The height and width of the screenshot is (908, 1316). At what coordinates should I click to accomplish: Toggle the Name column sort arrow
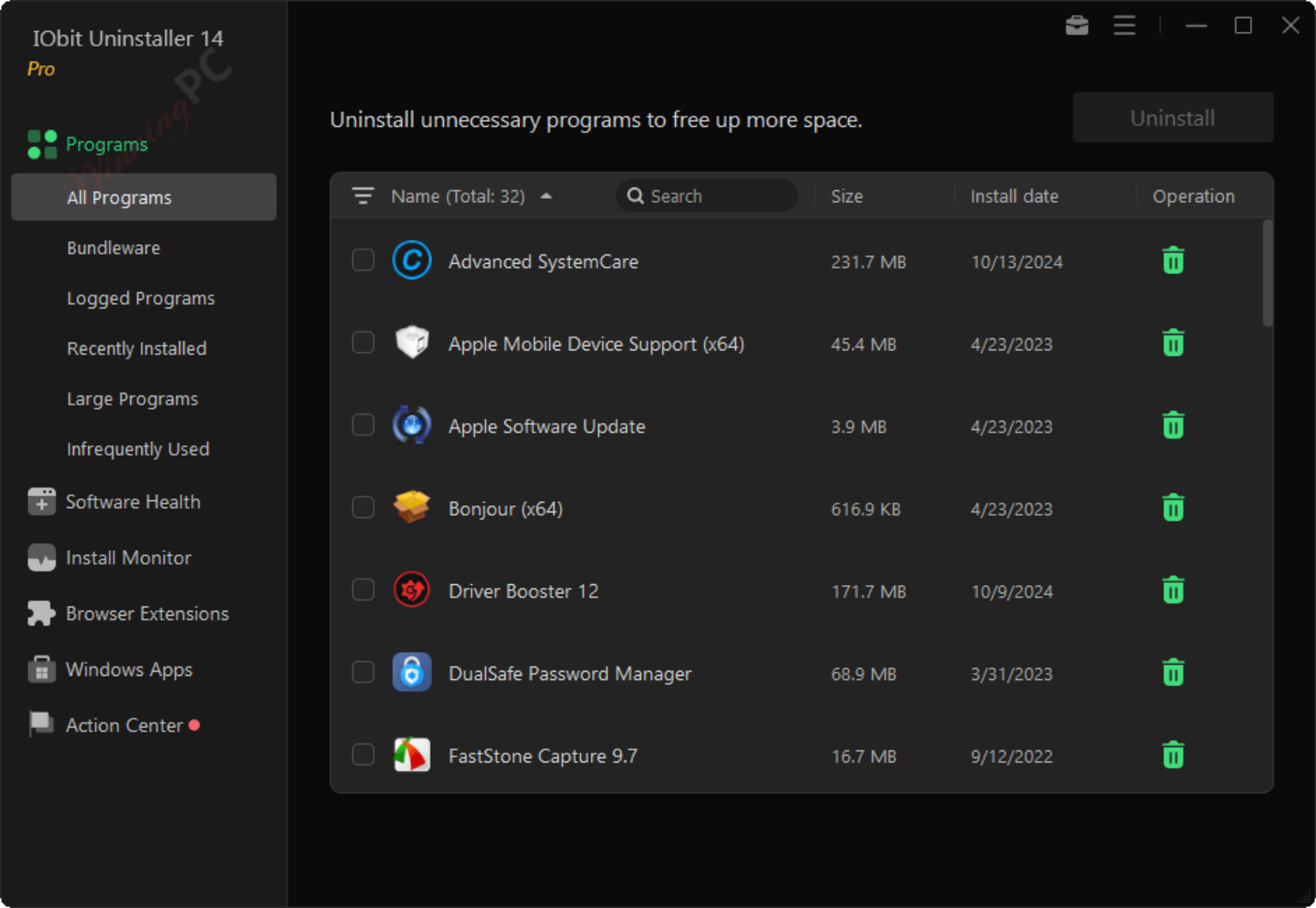click(547, 196)
